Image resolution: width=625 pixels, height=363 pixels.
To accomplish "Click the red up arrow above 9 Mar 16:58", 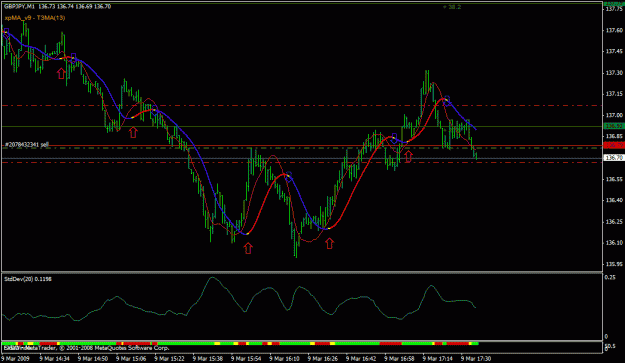I will coord(408,156).
